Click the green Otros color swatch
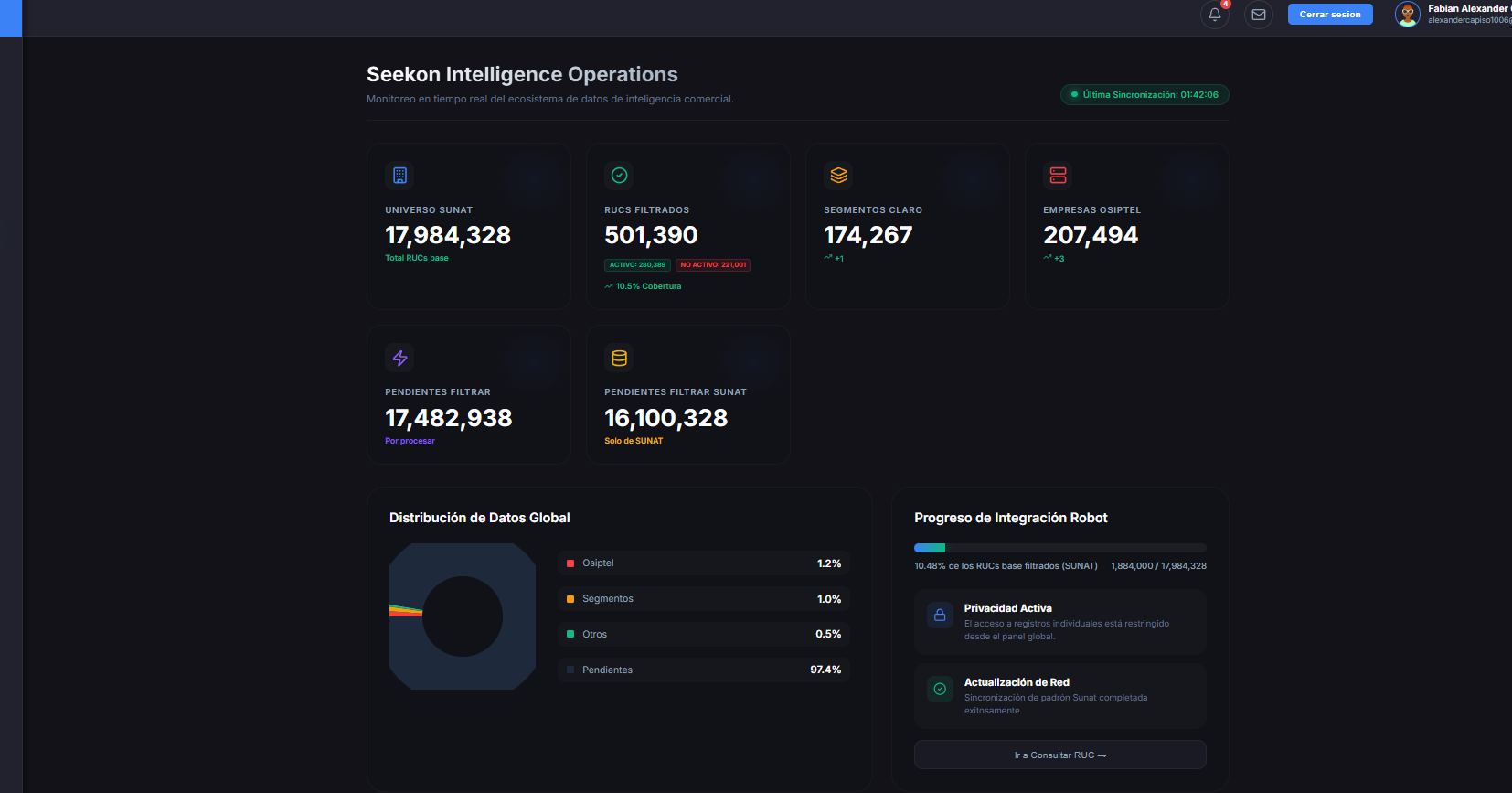This screenshot has width=1512, height=793. (570, 634)
